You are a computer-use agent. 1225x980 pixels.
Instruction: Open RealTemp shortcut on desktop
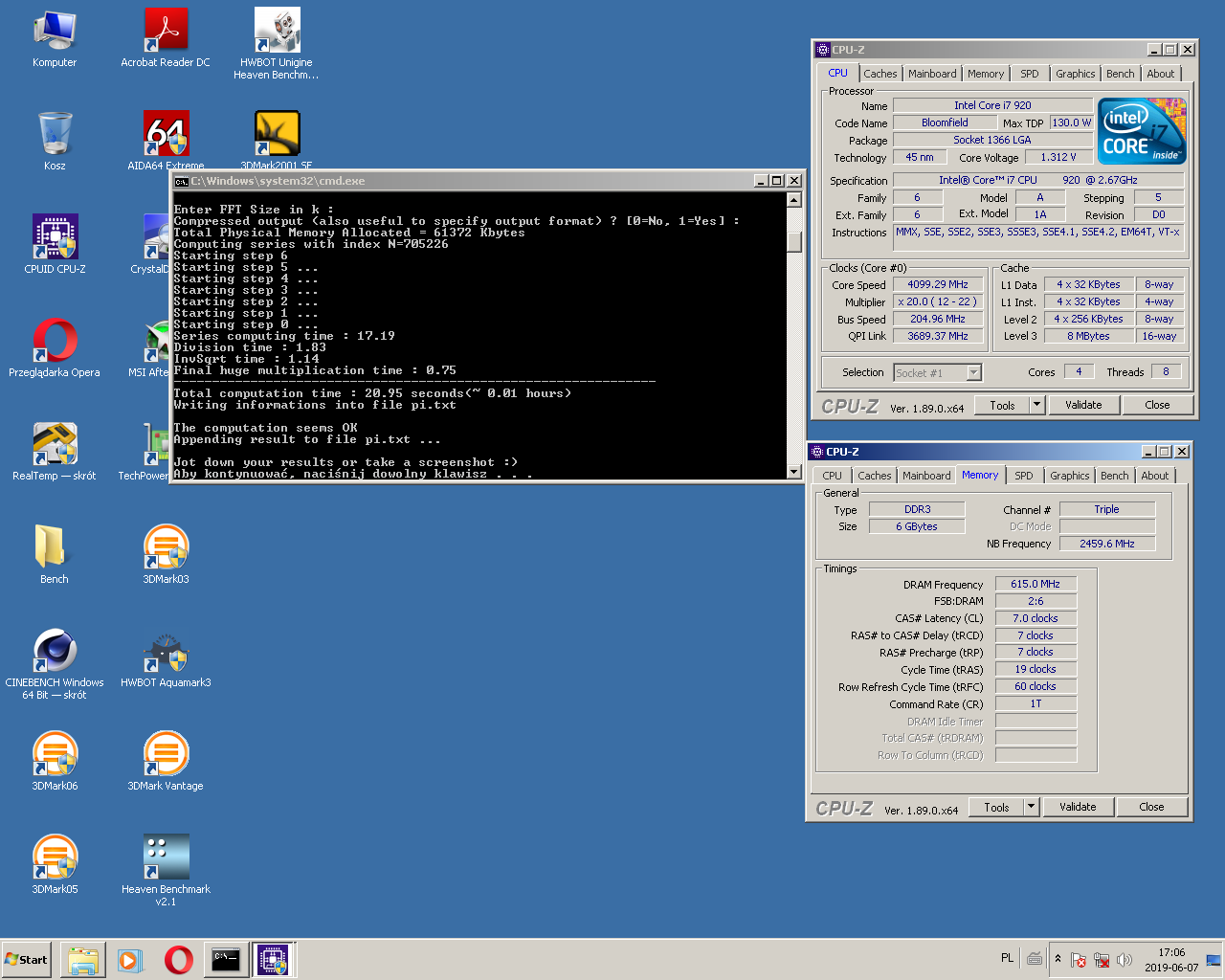tap(55, 451)
